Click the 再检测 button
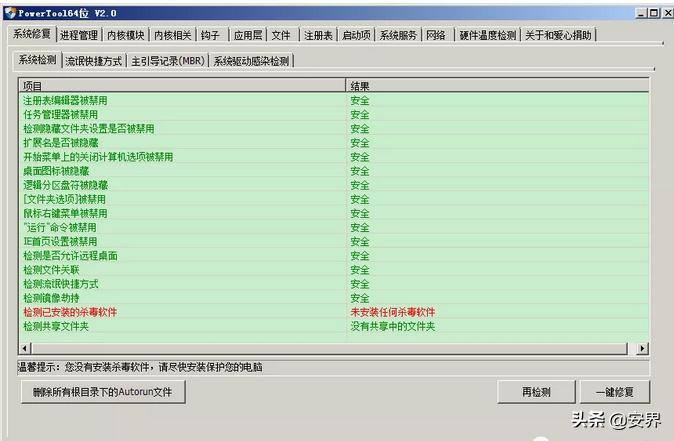 tap(536, 392)
